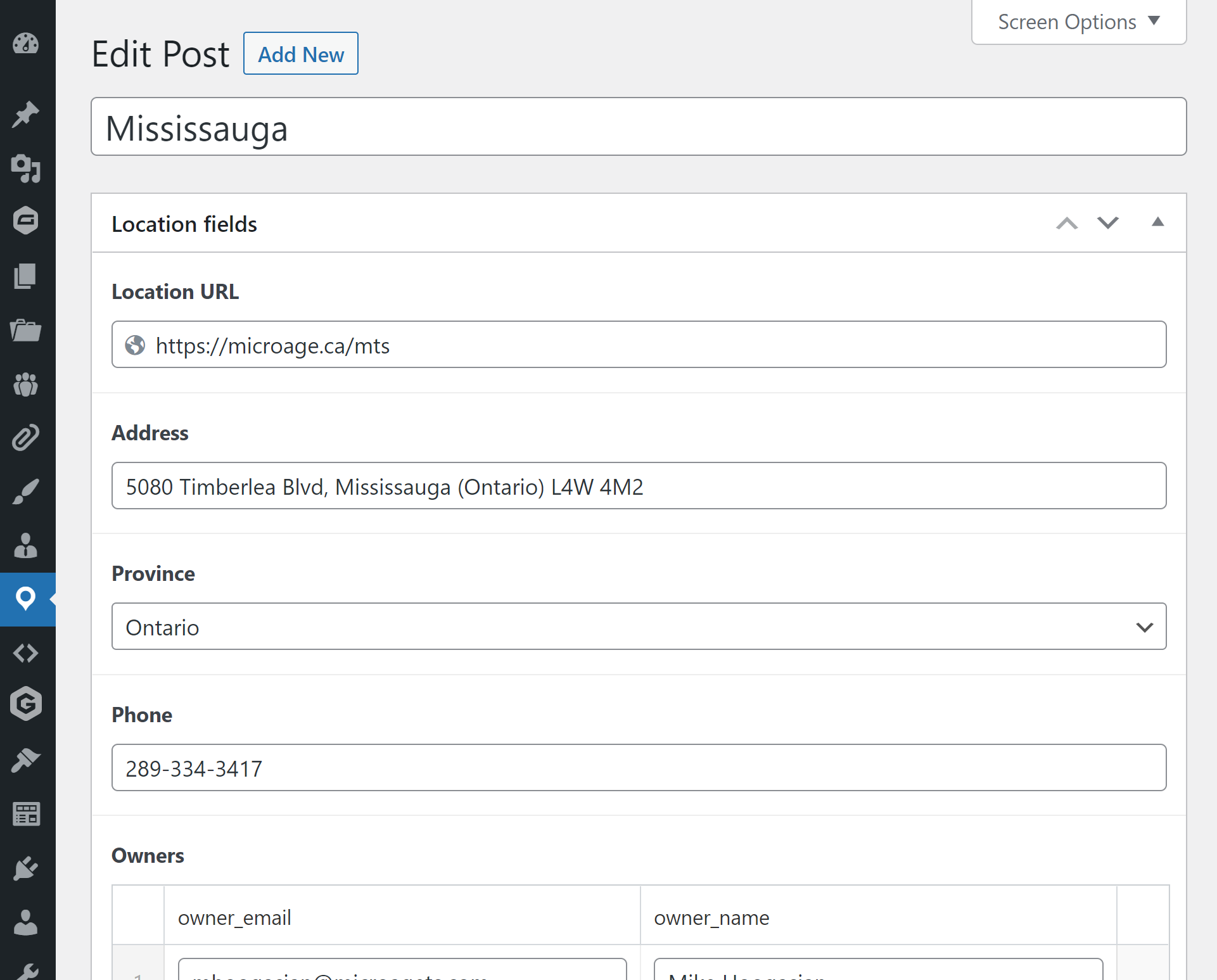The image size is (1217, 980).
Task: Click the Mississauga title field
Action: [x=638, y=127]
